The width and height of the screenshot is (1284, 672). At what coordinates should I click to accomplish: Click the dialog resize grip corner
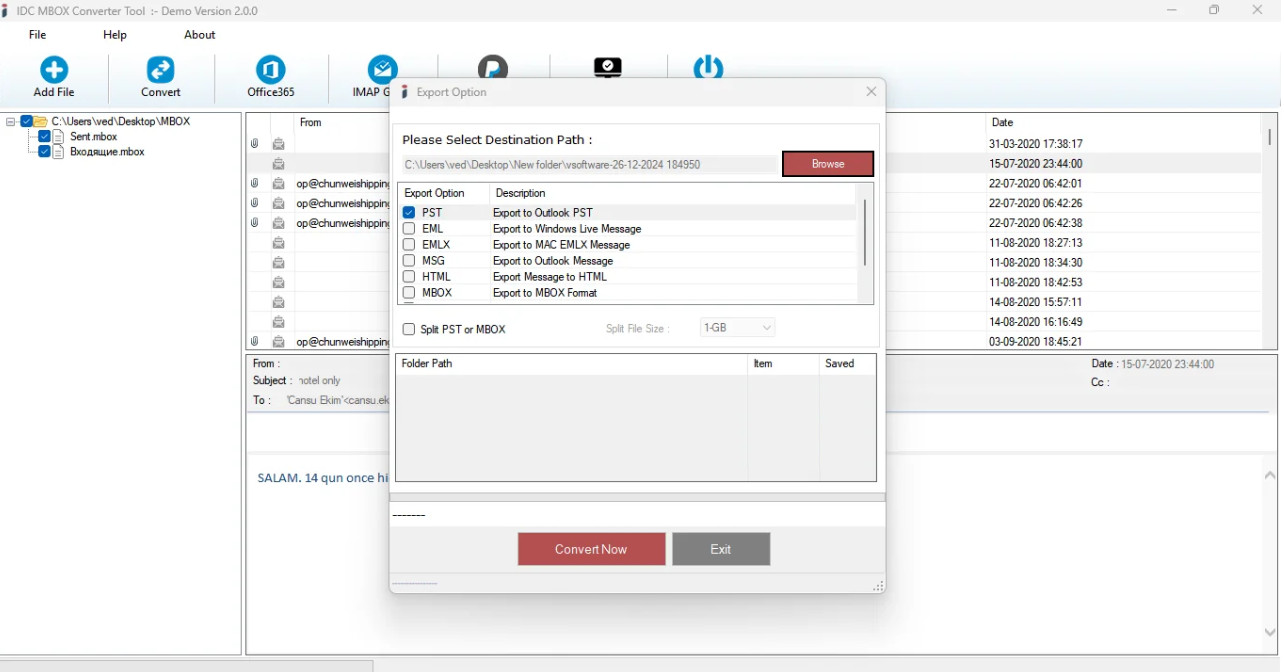tap(879, 587)
